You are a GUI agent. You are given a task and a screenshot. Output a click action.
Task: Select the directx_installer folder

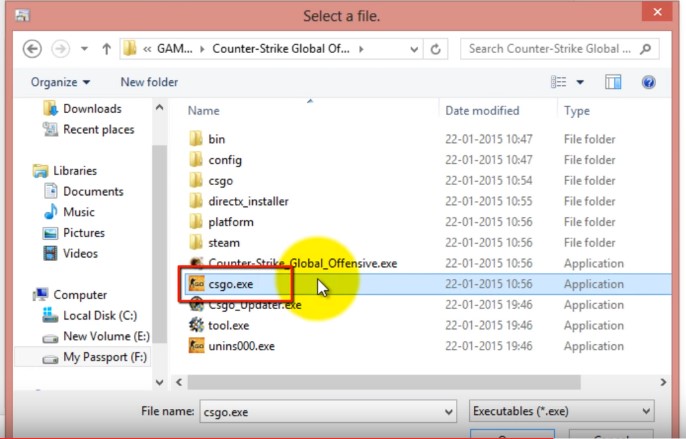click(248, 201)
